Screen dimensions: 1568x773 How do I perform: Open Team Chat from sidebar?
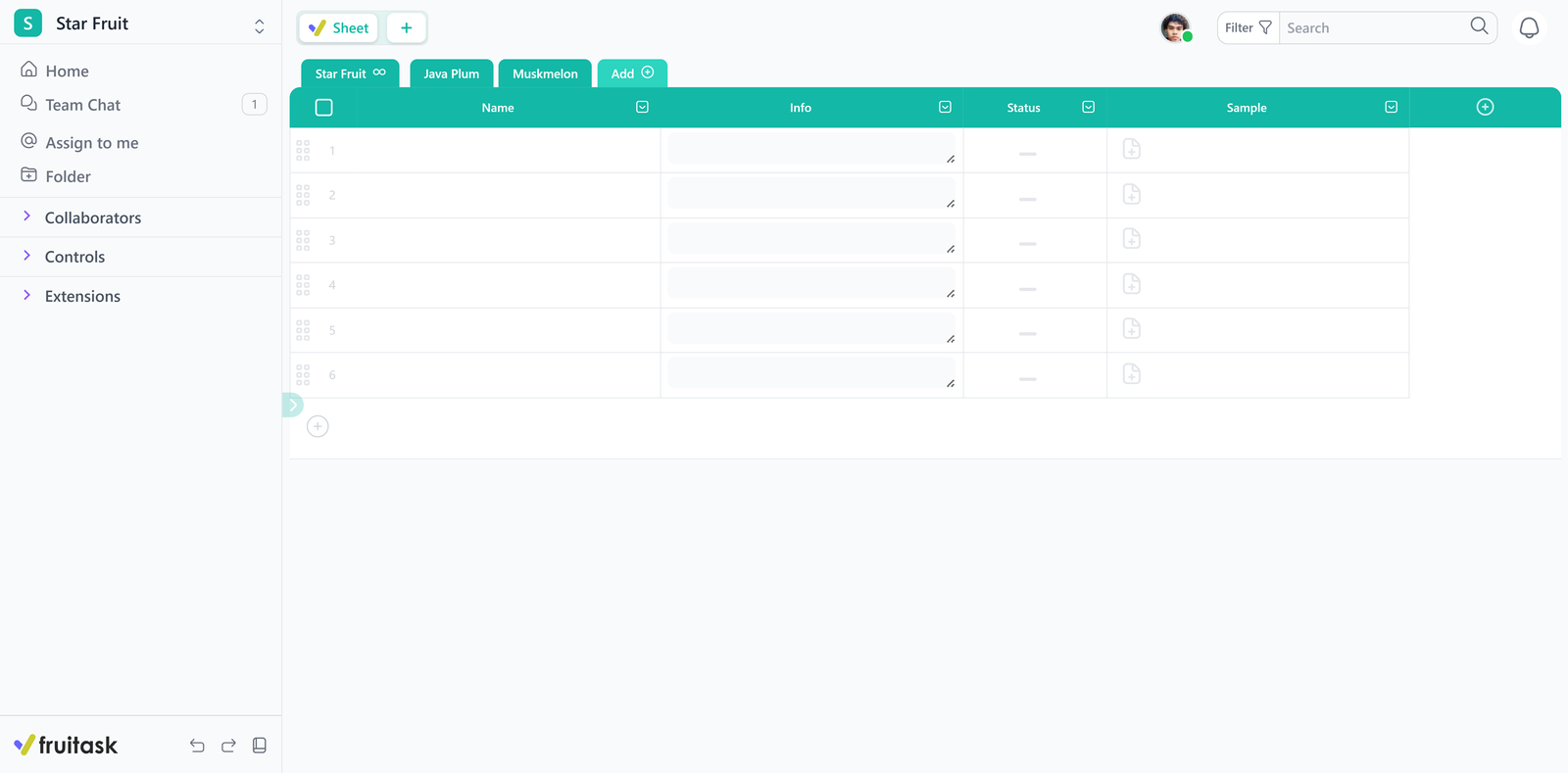pyautogui.click(x=83, y=105)
